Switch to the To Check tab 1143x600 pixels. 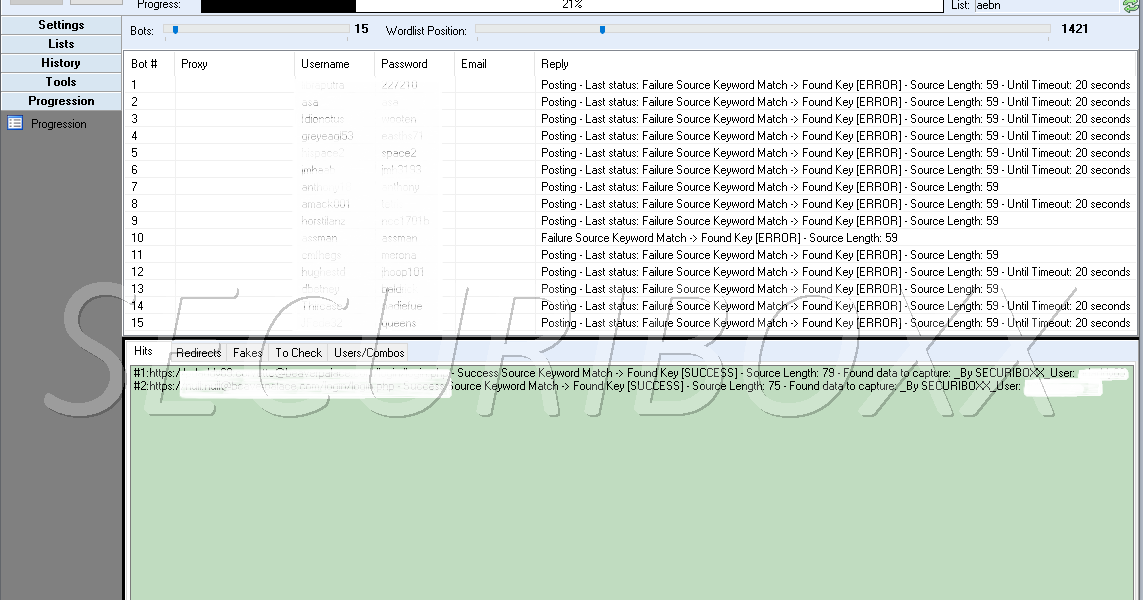click(x=298, y=353)
